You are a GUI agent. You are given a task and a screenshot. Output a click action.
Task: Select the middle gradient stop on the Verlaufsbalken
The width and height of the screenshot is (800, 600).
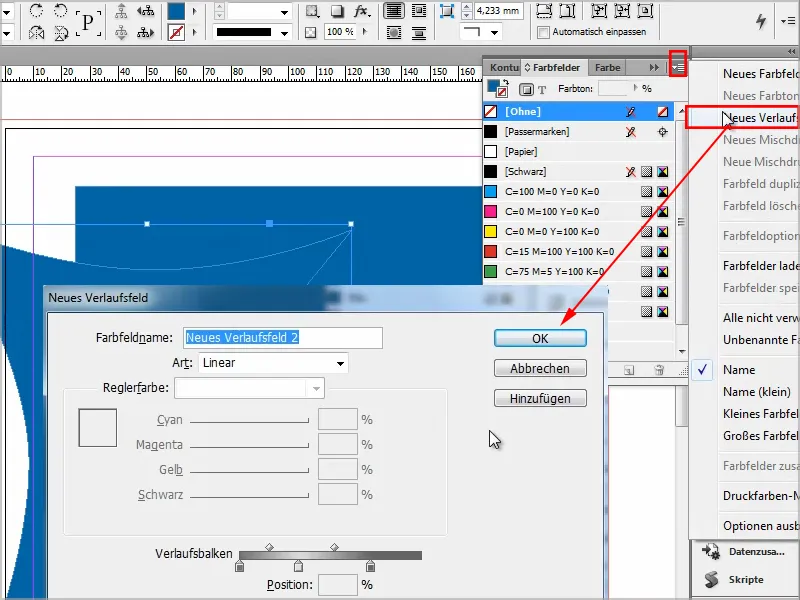tap(298, 566)
